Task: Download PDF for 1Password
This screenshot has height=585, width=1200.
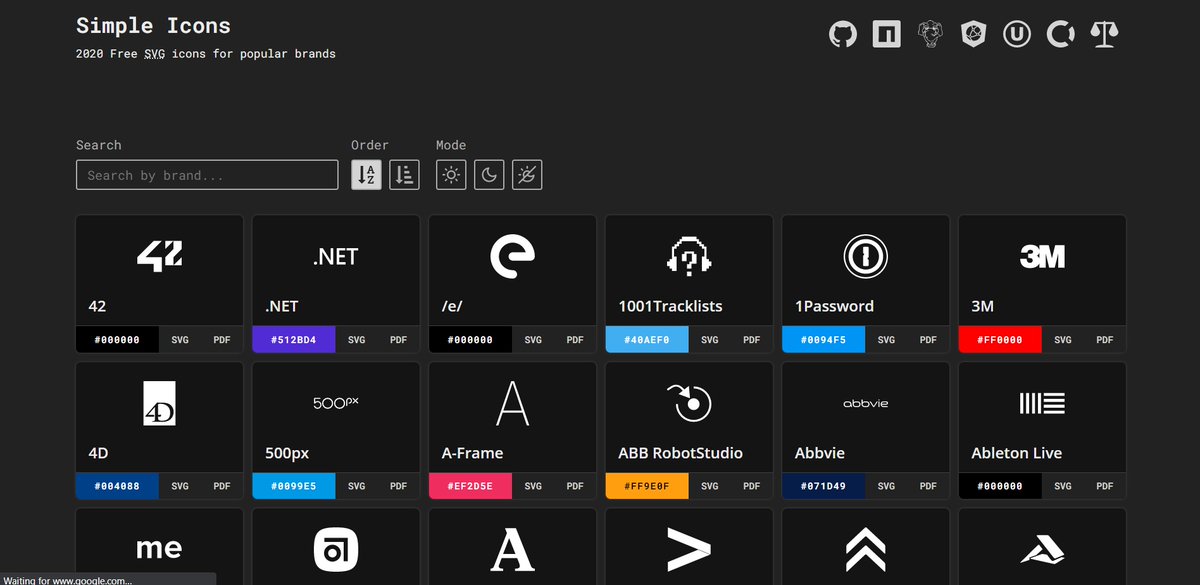Action: click(x=928, y=340)
